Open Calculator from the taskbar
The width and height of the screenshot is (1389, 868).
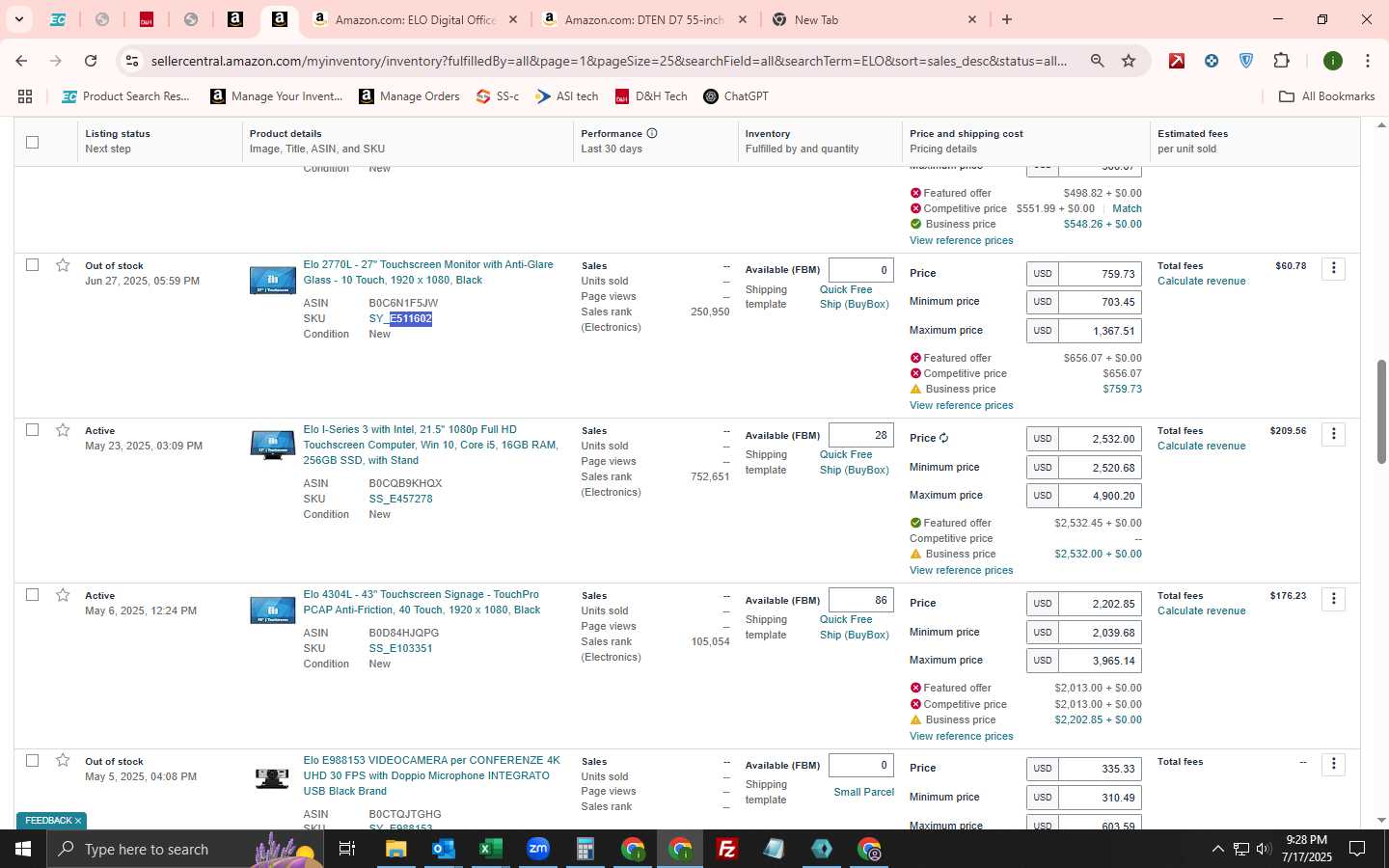click(x=585, y=849)
